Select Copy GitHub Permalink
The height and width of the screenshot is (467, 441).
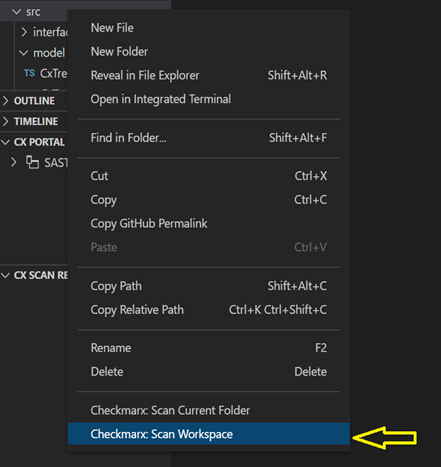pyautogui.click(x=209, y=223)
